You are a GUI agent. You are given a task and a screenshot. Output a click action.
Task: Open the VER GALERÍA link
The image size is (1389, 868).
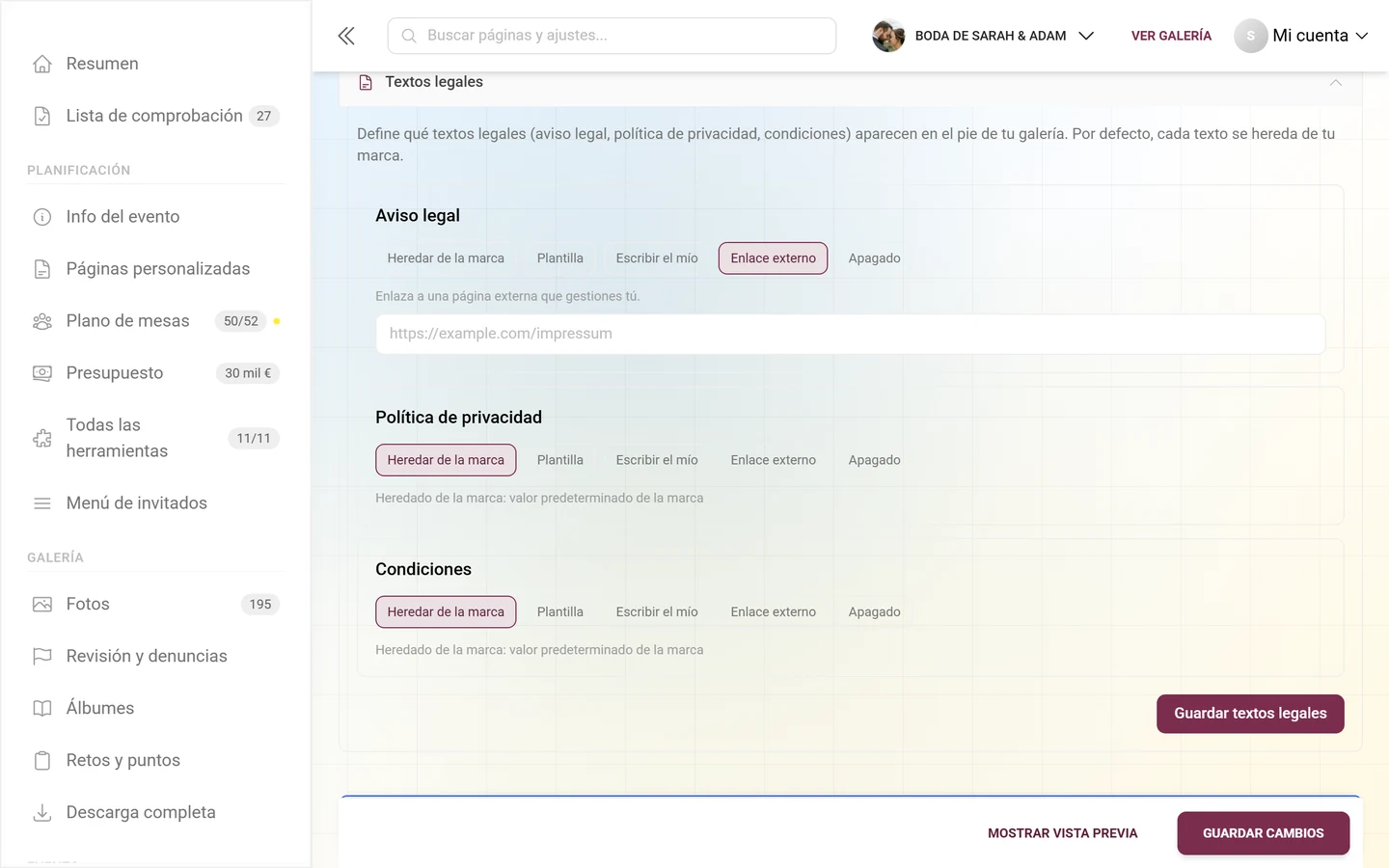1171,36
